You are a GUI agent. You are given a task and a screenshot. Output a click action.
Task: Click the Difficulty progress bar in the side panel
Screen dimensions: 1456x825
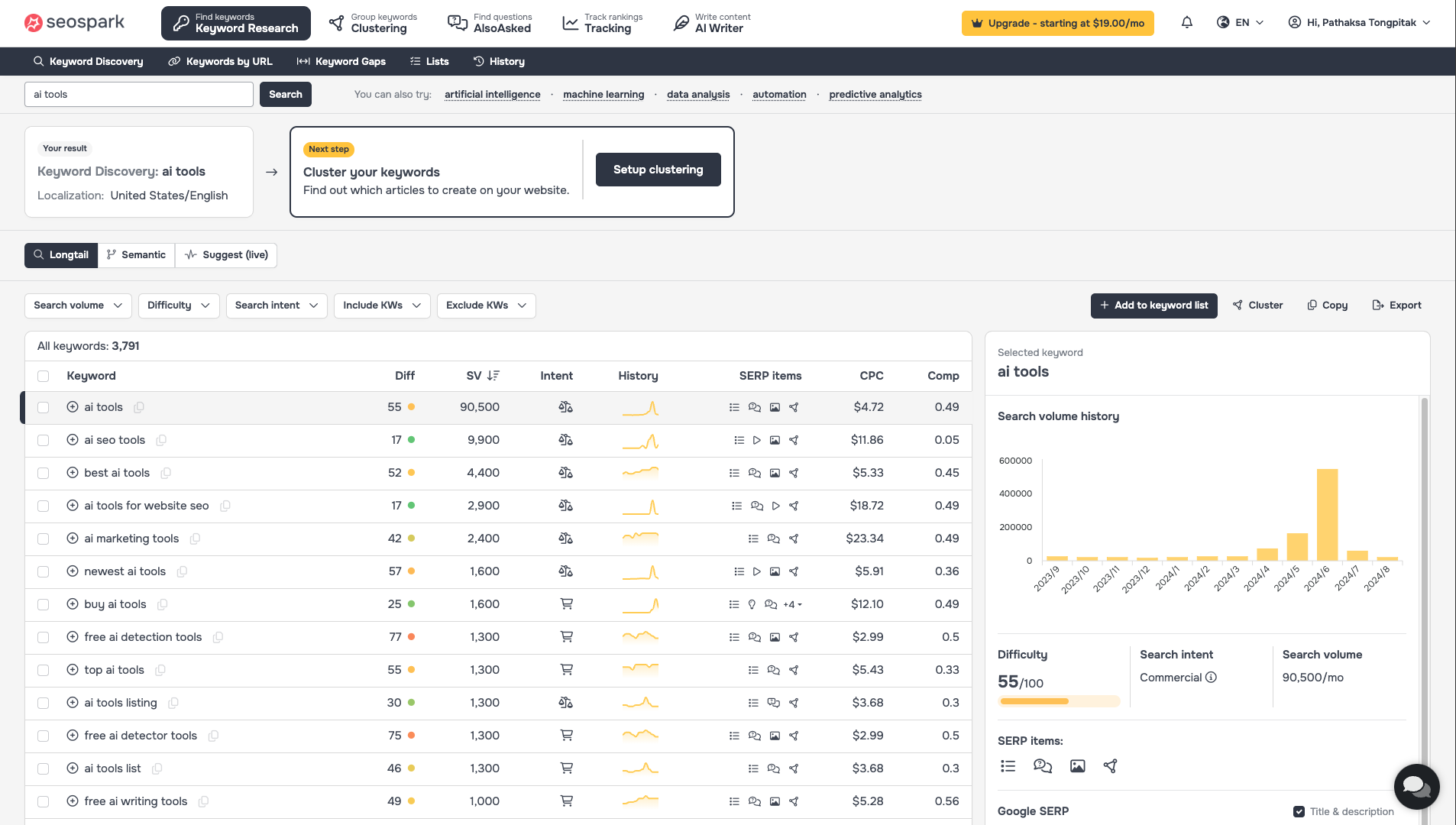click(x=1058, y=700)
